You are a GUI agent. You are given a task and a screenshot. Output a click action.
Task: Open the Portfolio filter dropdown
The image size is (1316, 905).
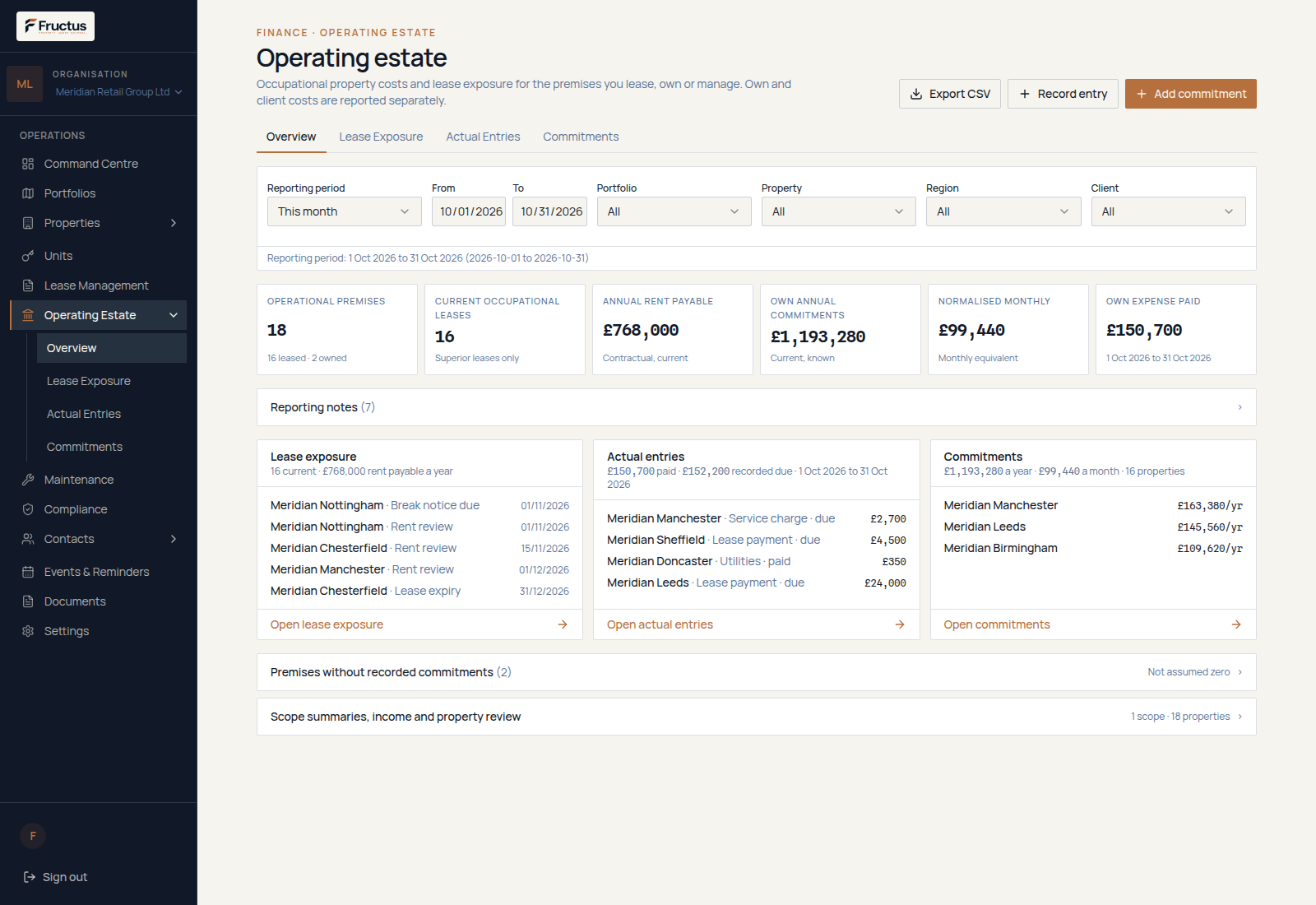pyautogui.click(x=674, y=211)
